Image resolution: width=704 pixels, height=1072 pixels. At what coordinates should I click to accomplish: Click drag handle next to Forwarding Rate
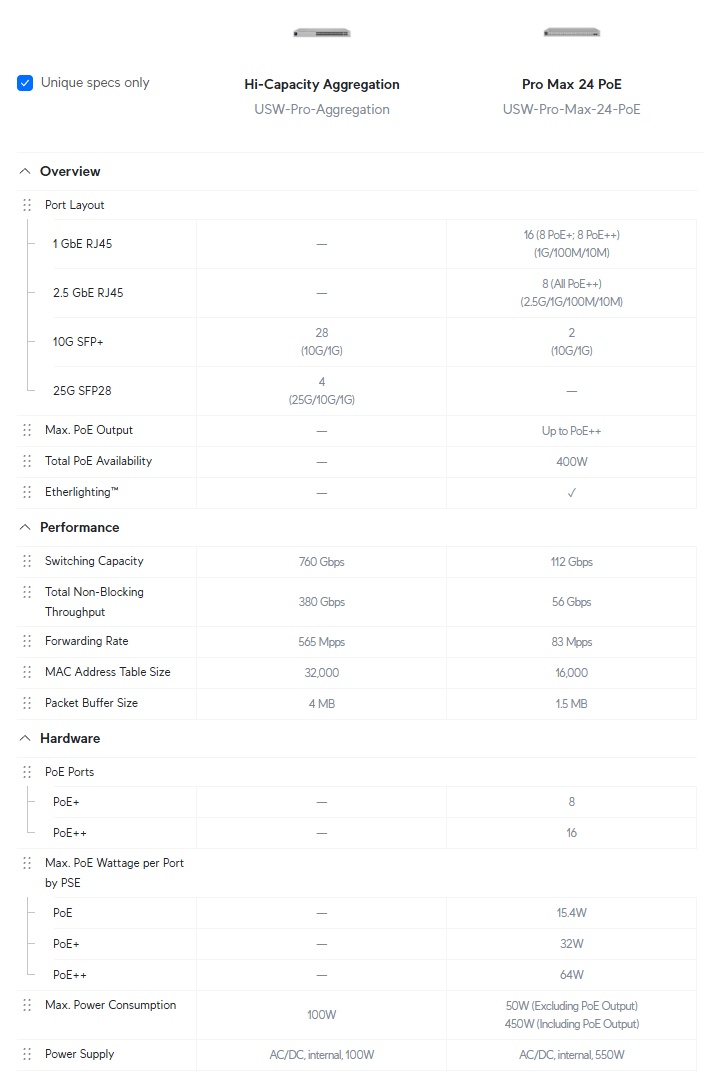point(27,641)
